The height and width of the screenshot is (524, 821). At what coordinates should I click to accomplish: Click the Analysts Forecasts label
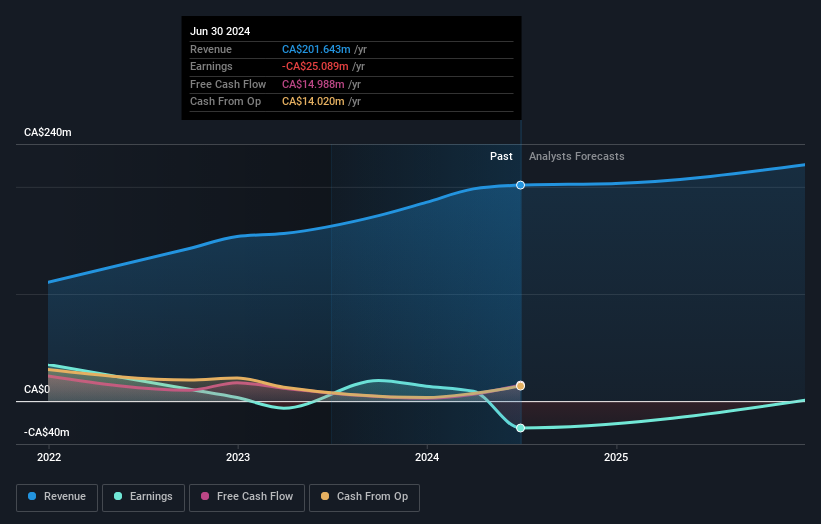click(576, 157)
